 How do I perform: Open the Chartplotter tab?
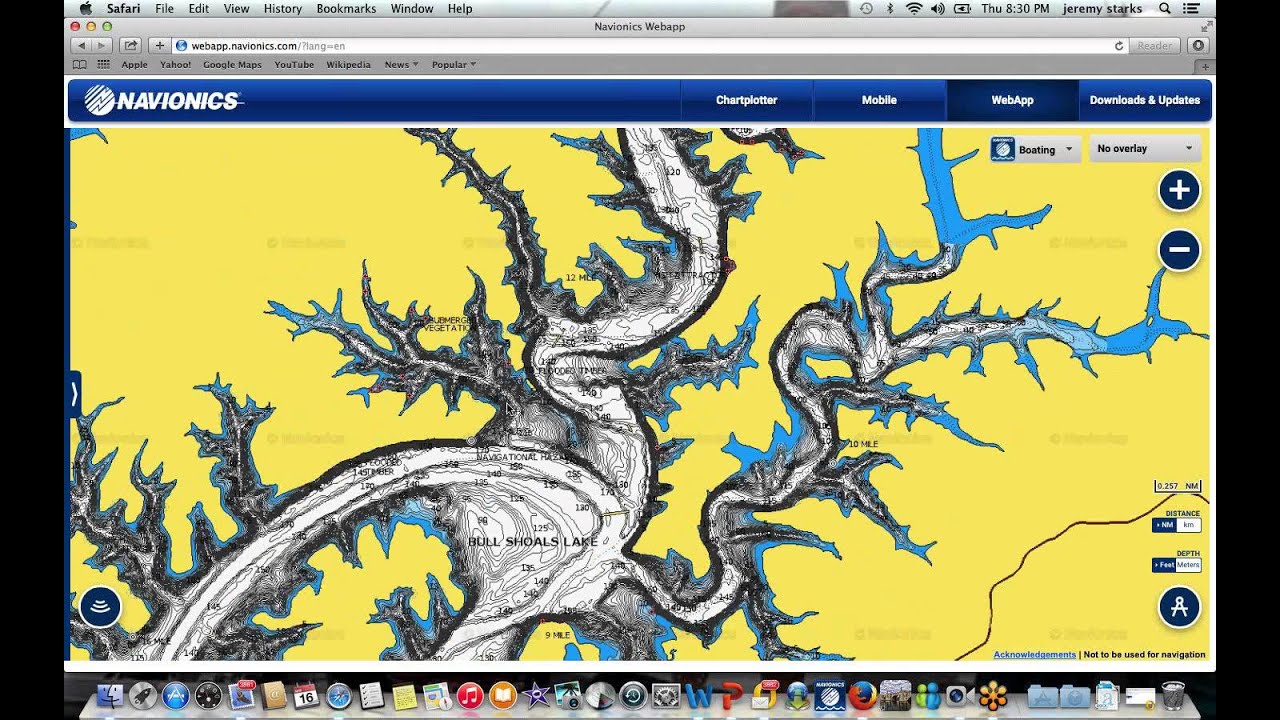[746, 100]
